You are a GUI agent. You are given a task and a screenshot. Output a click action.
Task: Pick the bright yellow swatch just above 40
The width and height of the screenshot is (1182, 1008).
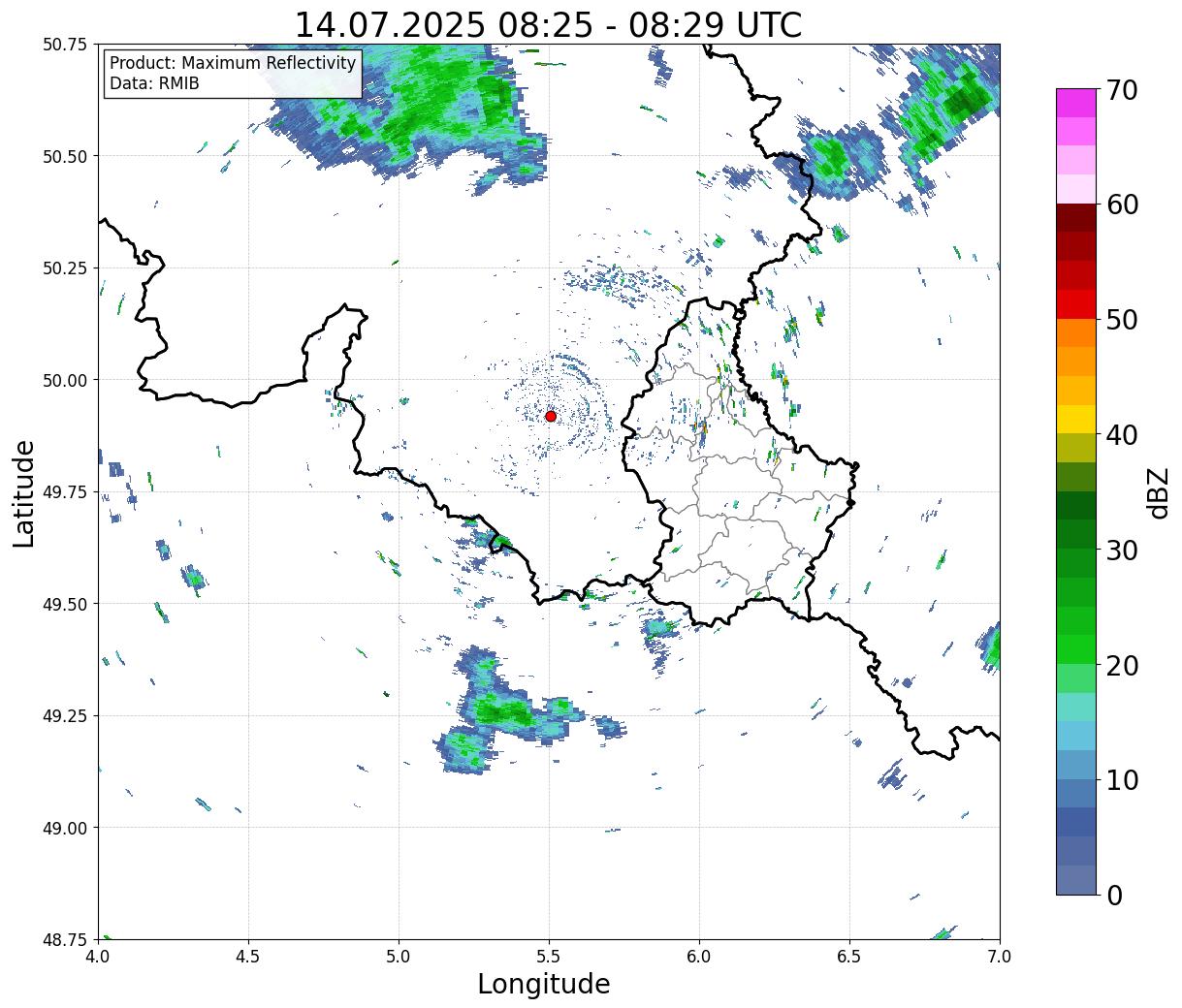pos(1075,420)
